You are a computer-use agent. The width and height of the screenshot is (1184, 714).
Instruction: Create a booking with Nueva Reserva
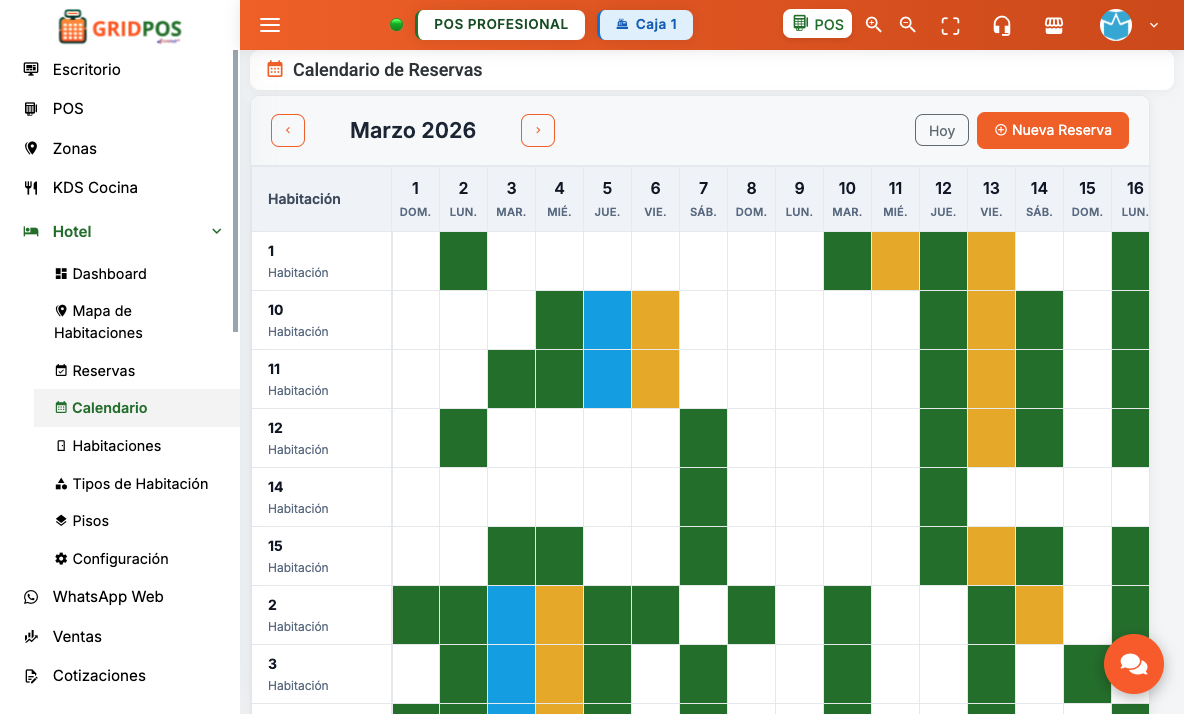coord(1052,130)
